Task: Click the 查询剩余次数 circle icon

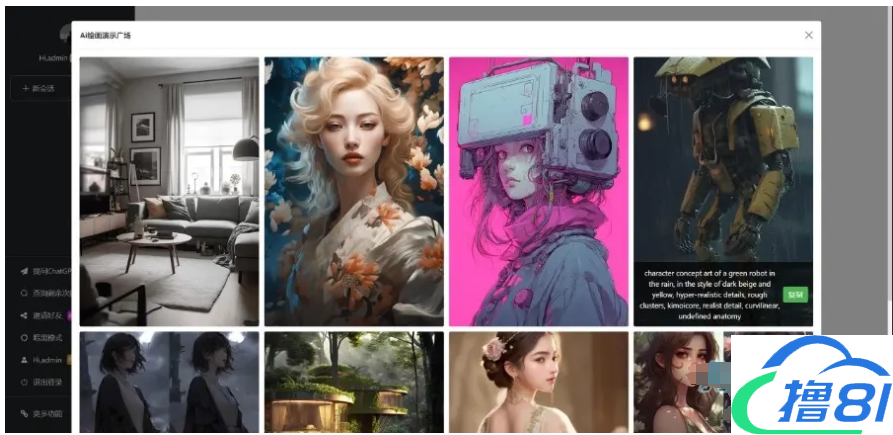Action: point(24,293)
